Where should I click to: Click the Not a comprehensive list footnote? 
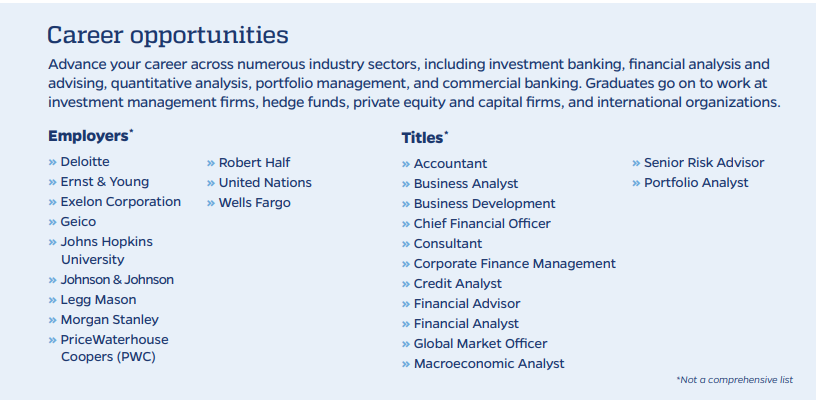734,380
